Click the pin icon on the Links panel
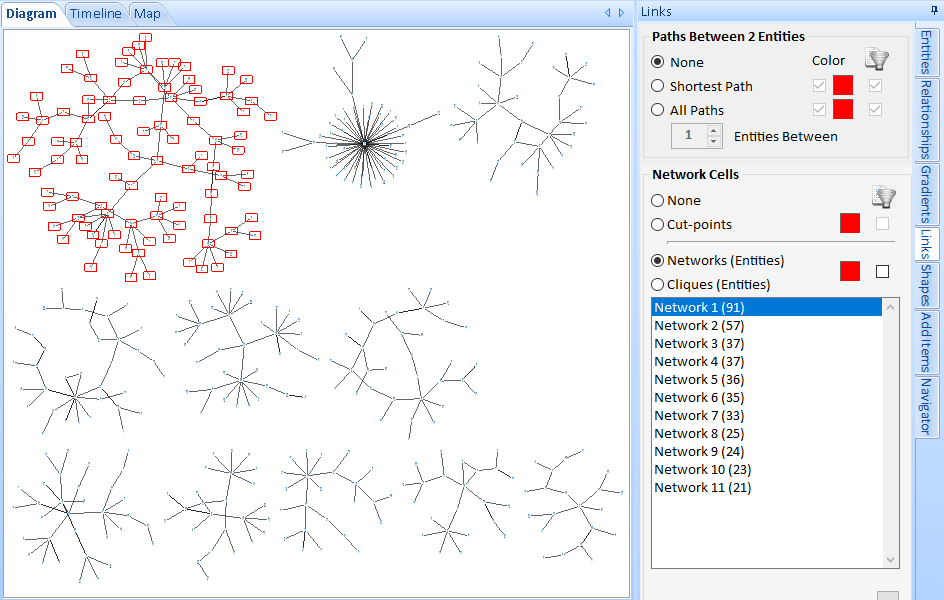944x600 pixels. click(932, 11)
